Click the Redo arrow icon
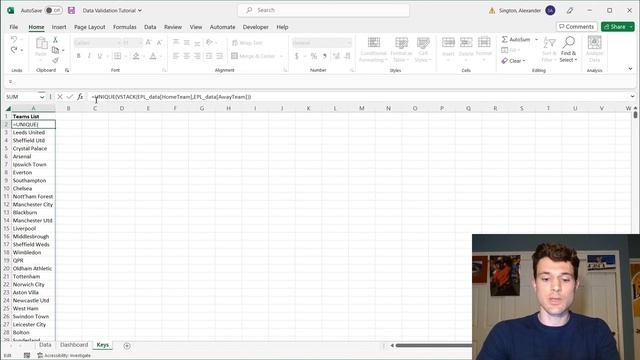640x360 pixels. click(14, 50)
